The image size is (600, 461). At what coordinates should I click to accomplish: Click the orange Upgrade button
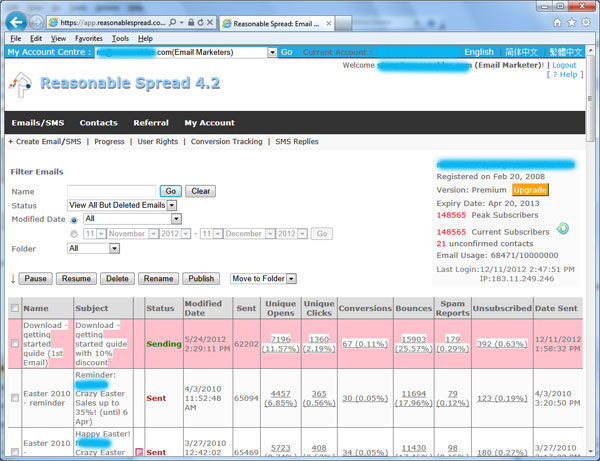530,190
